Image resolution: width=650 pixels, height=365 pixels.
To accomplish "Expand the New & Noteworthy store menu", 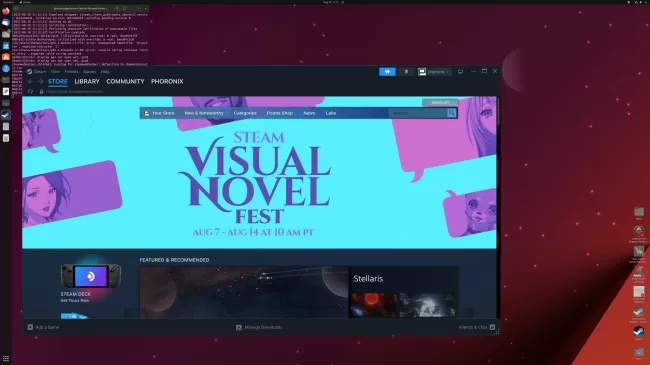I will click(204, 113).
